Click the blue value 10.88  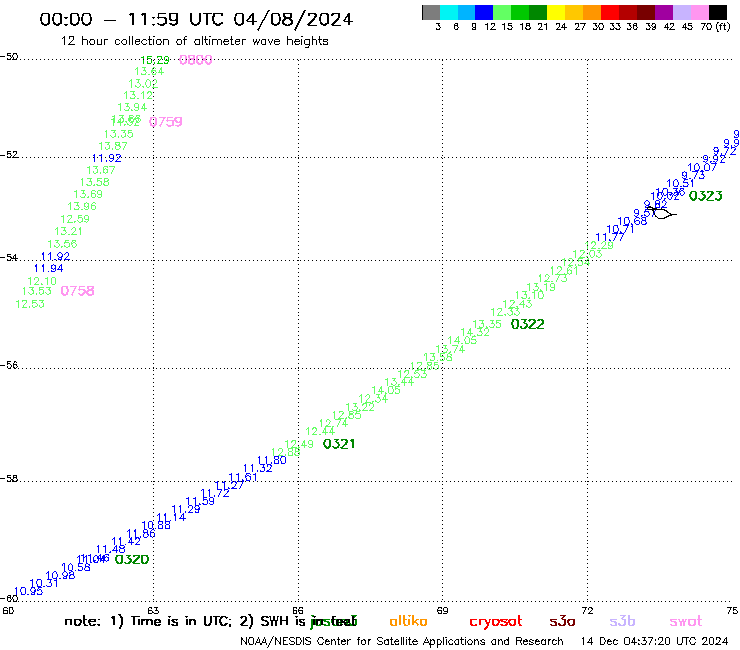156,525
